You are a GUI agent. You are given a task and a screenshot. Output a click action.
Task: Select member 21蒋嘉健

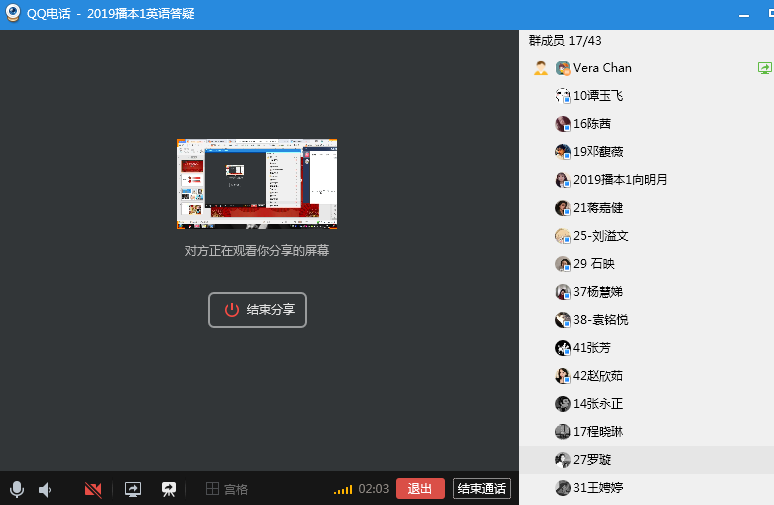coord(647,208)
